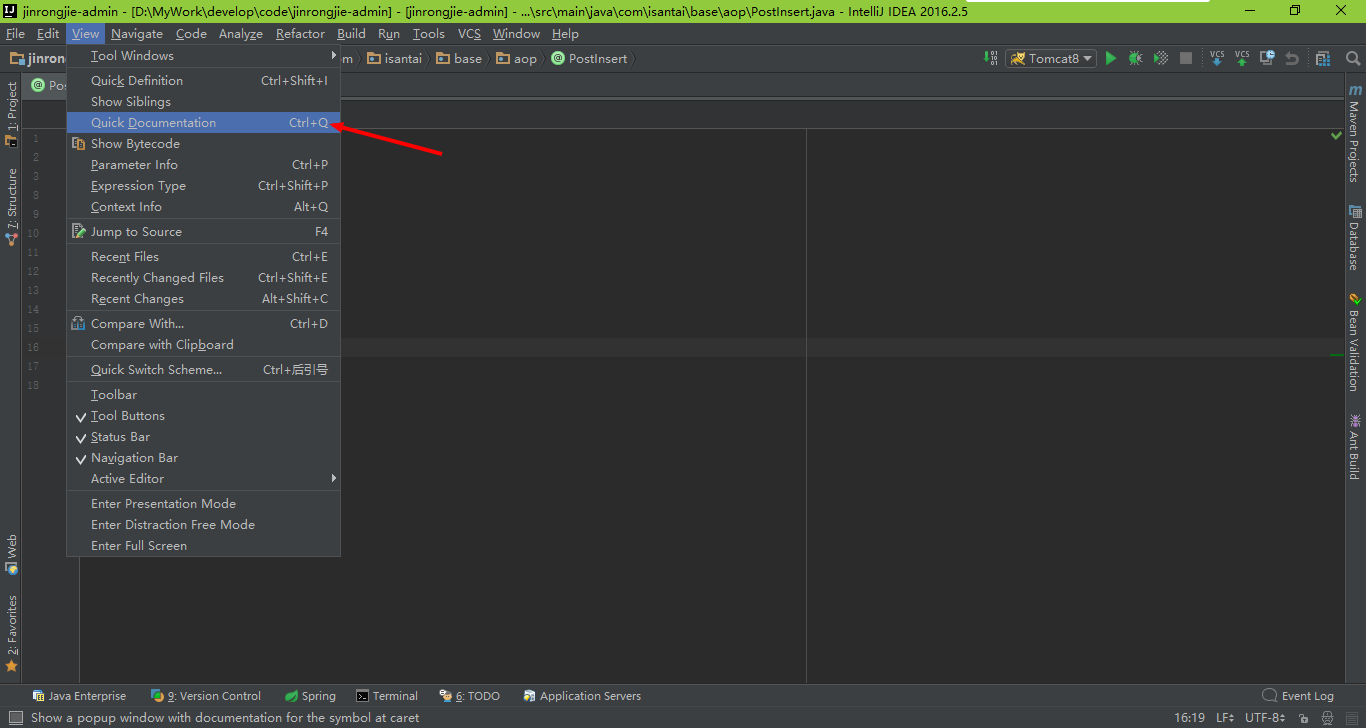Viewport: 1366px width, 728px height.
Task: Choose Show Siblings in the View menu
Action: tap(204, 102)
